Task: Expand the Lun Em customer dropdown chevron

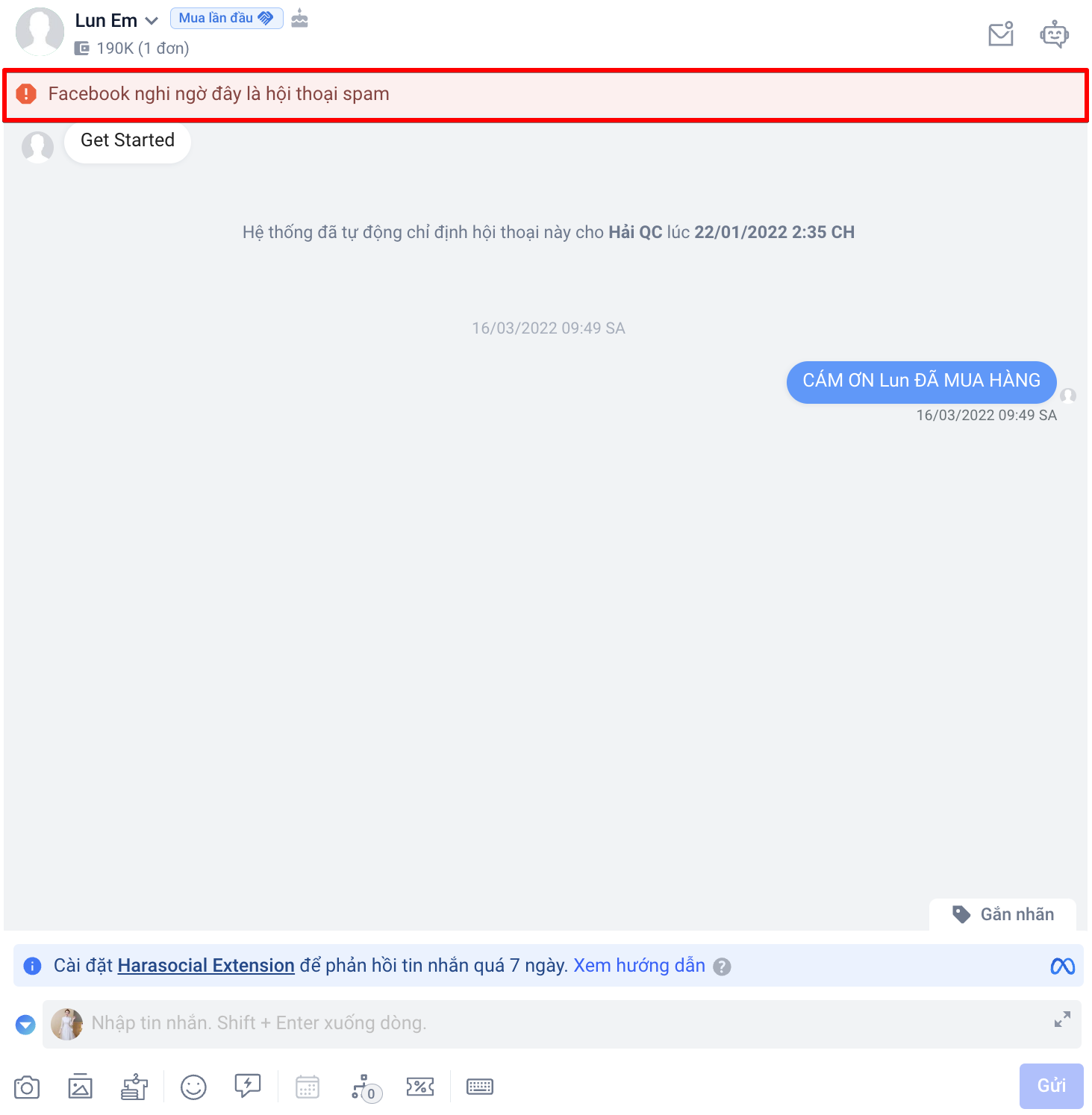Action: 152,21
